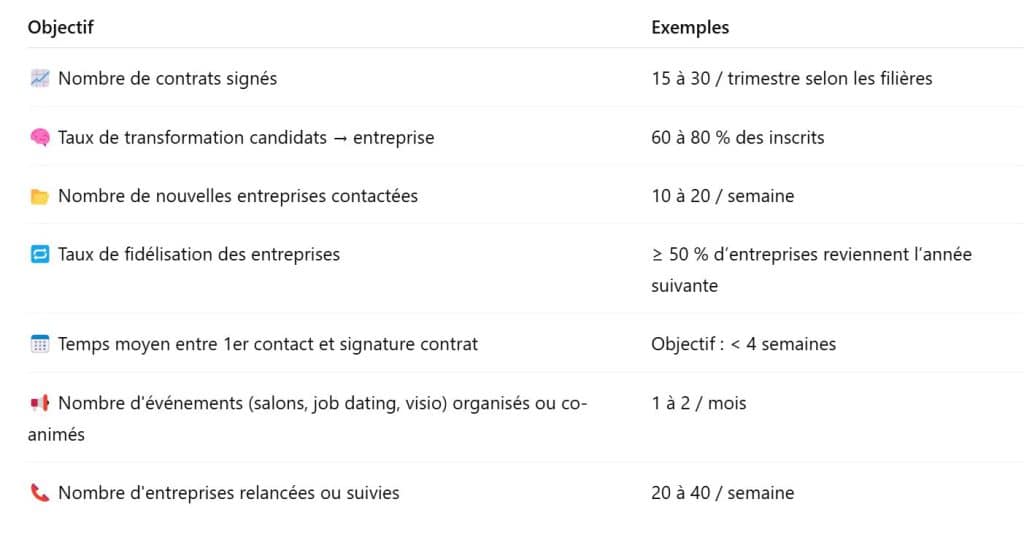
Task: Select the Exemples column header
Action: click(x=690, y=27)
